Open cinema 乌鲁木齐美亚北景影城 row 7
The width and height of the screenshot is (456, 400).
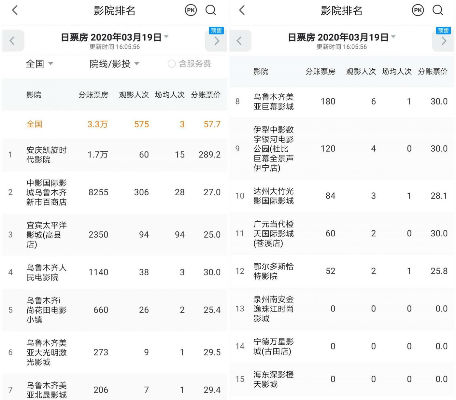click(114, 387)
